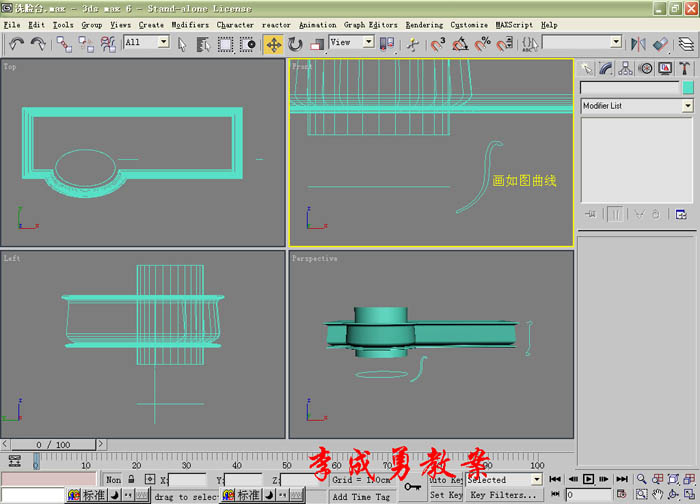700x504 pixels.
Task: Toggle the 3D Snaps magnet
Action: [438, 44]
